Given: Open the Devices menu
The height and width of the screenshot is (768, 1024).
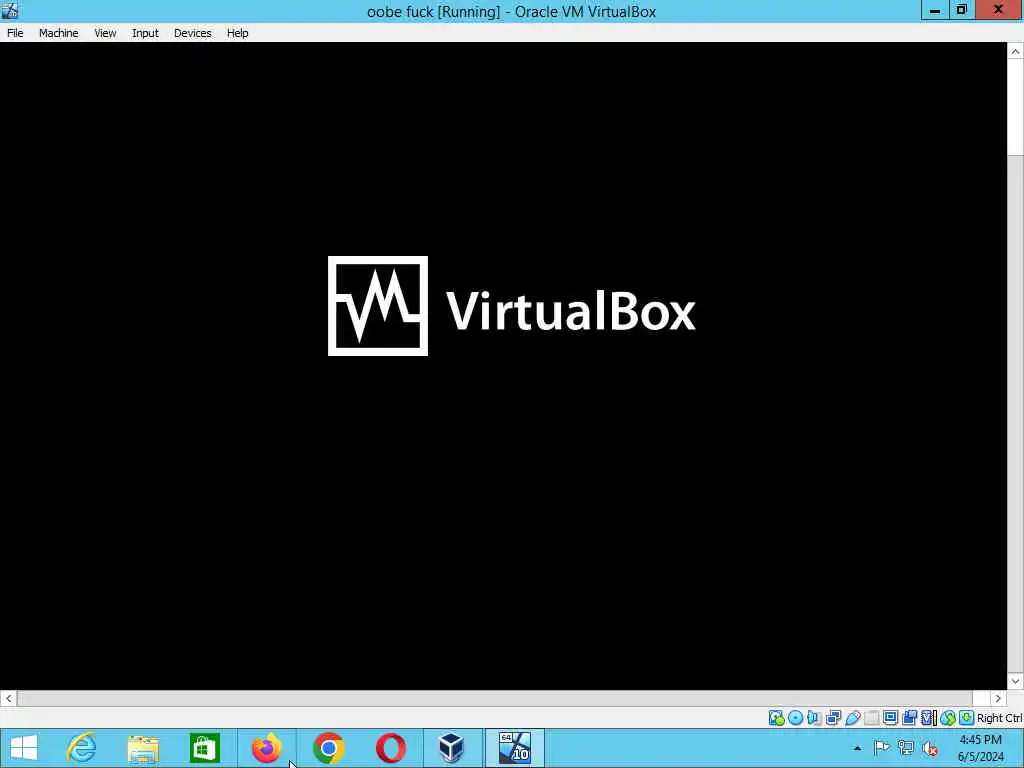Looking at the screenshot, I should pos(192,33).
